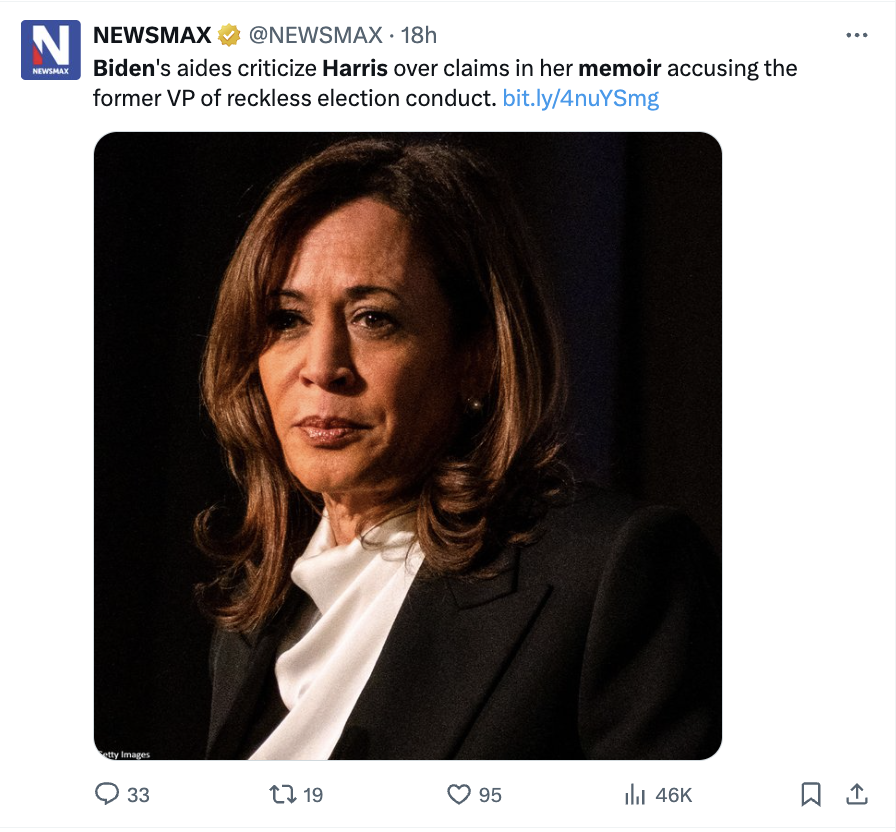The width and height of the screenshot is (896, 832).
Task: Open the NEWSMAX profile avatar
Action: [x=50, y=50]
